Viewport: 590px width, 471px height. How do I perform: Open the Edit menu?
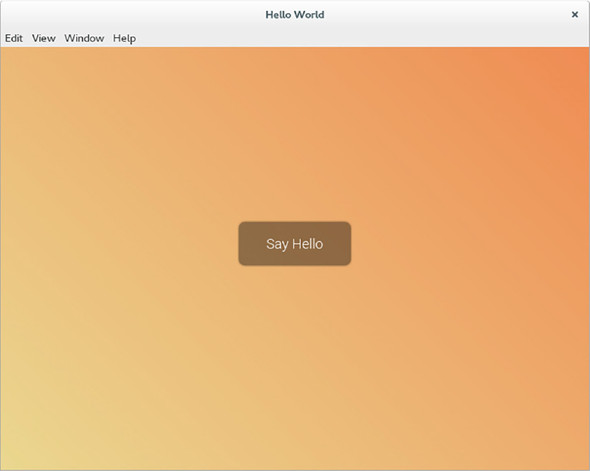coord(14,38)
